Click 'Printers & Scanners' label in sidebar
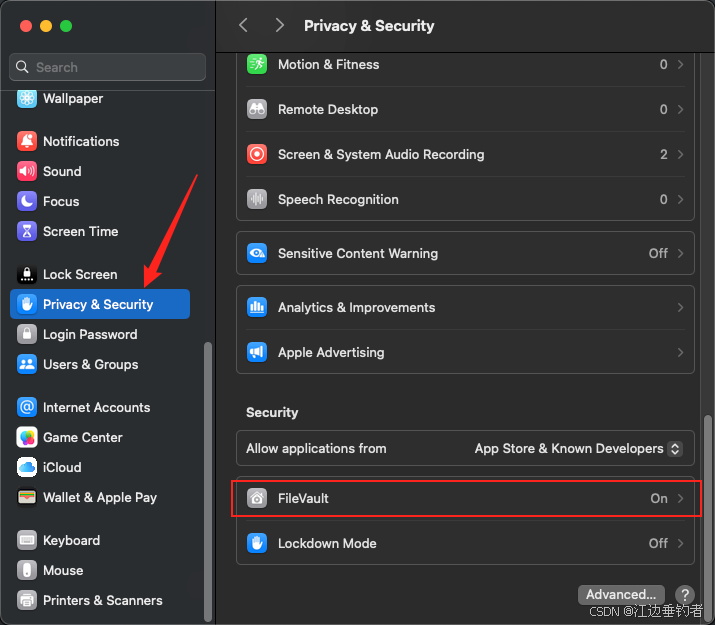715x625 pixels. pos(103,600)
